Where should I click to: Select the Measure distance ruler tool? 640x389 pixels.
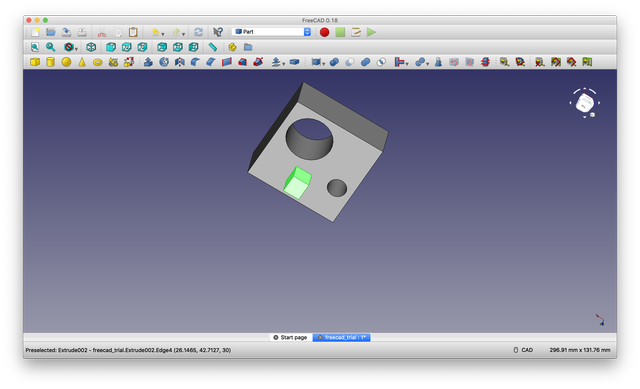213,47
